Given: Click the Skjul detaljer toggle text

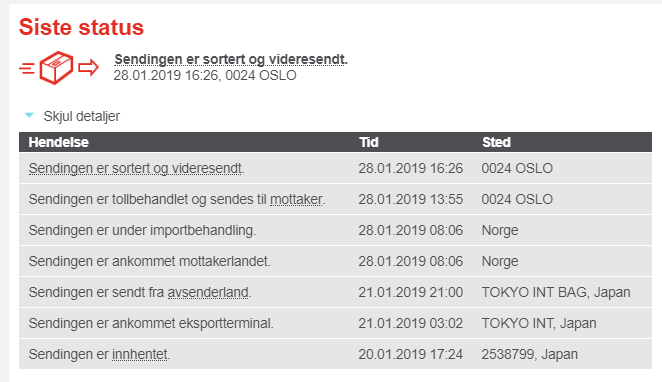Looking at the screenshot, I should (81, 116).
